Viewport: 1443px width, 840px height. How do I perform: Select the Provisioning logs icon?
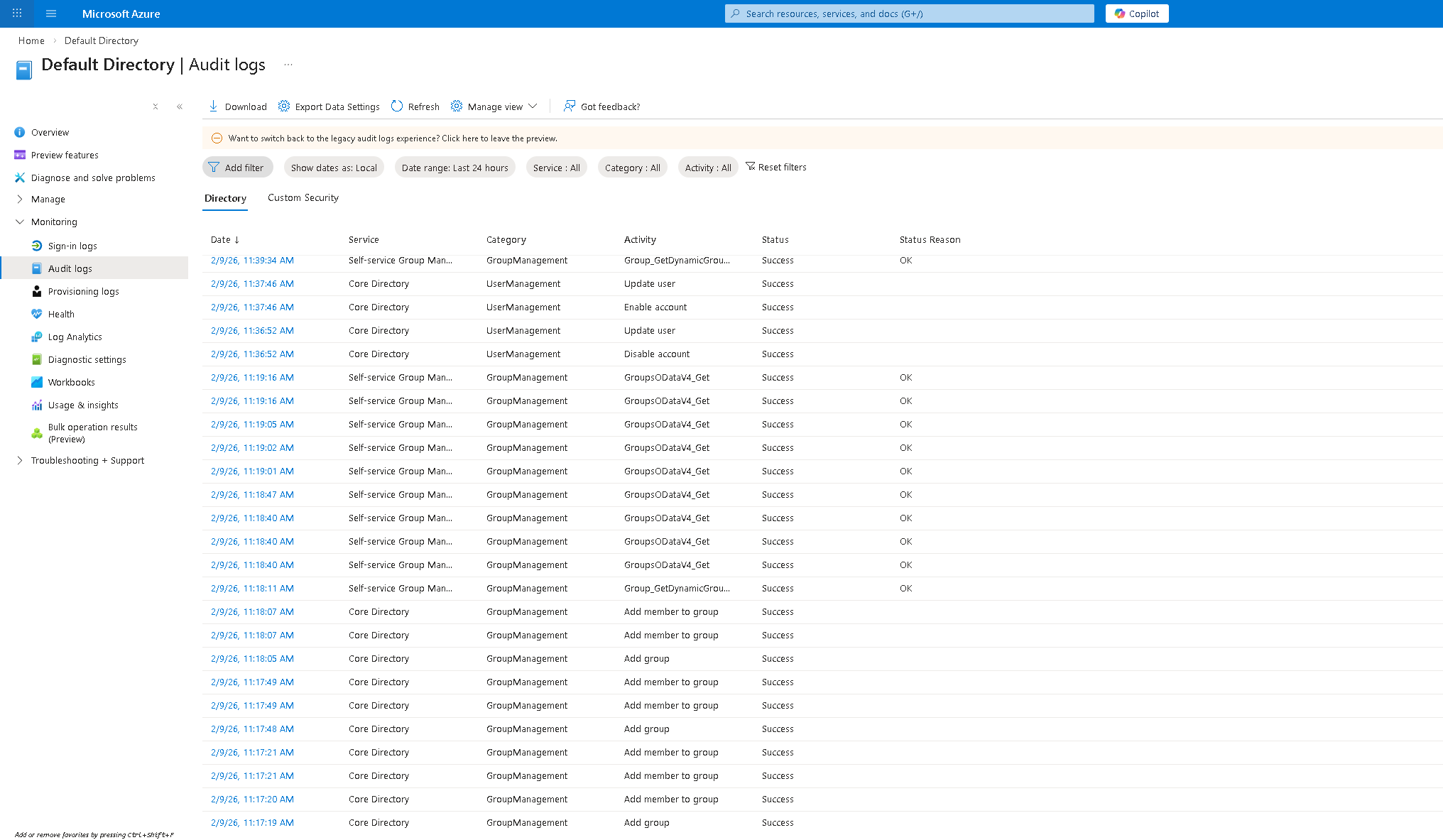coord(36,291)
